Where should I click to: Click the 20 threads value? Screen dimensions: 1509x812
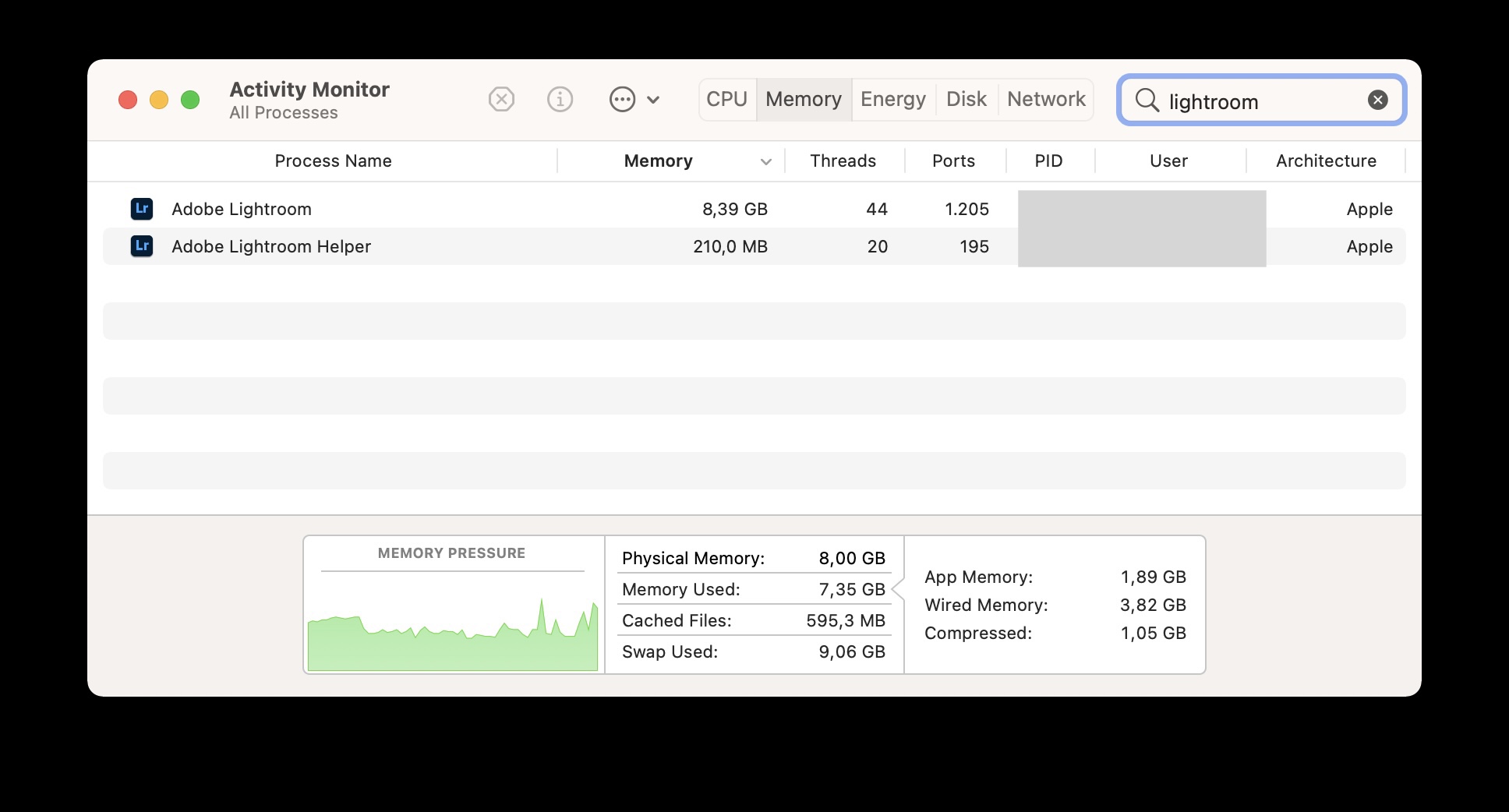coord(878,246)
